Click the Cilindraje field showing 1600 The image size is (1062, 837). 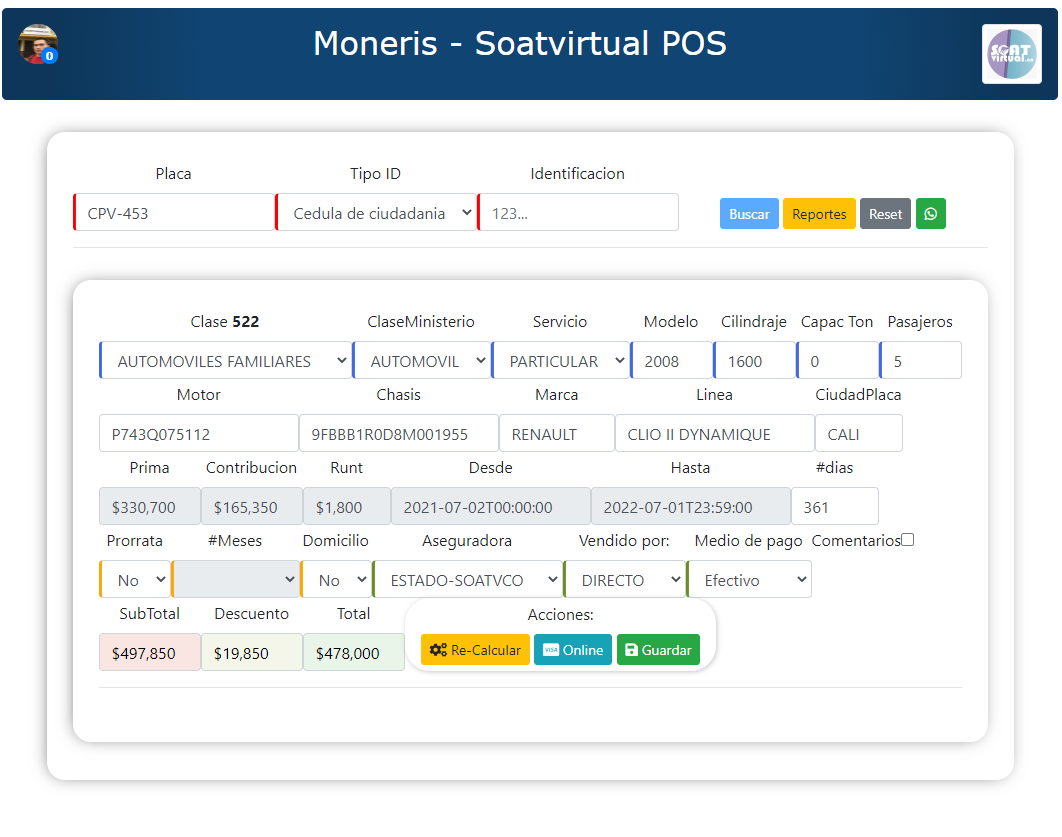coord(755,360)
